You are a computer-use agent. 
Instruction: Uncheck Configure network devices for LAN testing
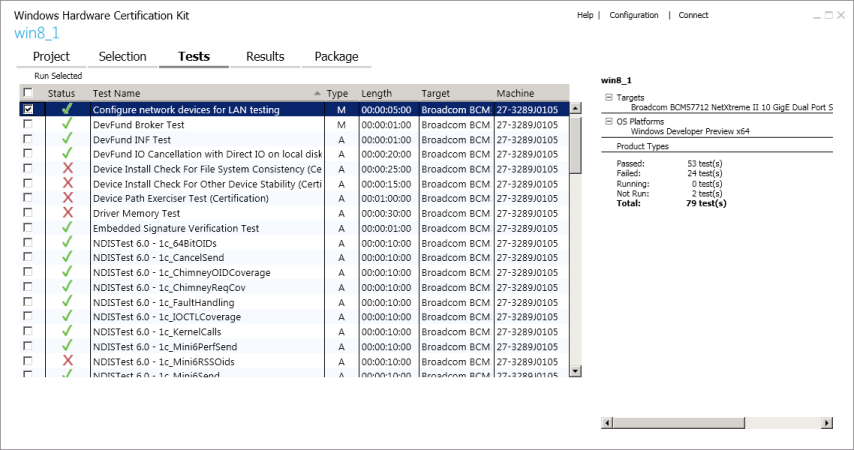28,109
